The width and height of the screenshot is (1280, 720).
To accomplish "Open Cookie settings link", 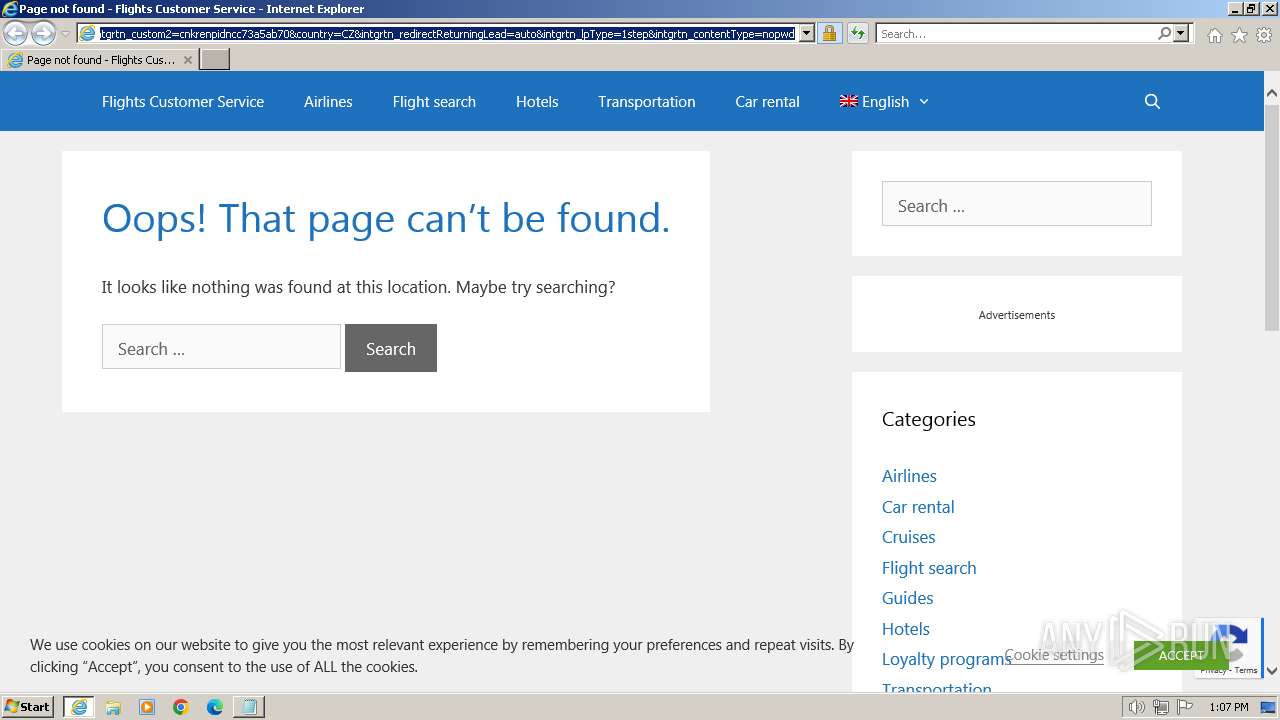I will (x=1054, y=655).
